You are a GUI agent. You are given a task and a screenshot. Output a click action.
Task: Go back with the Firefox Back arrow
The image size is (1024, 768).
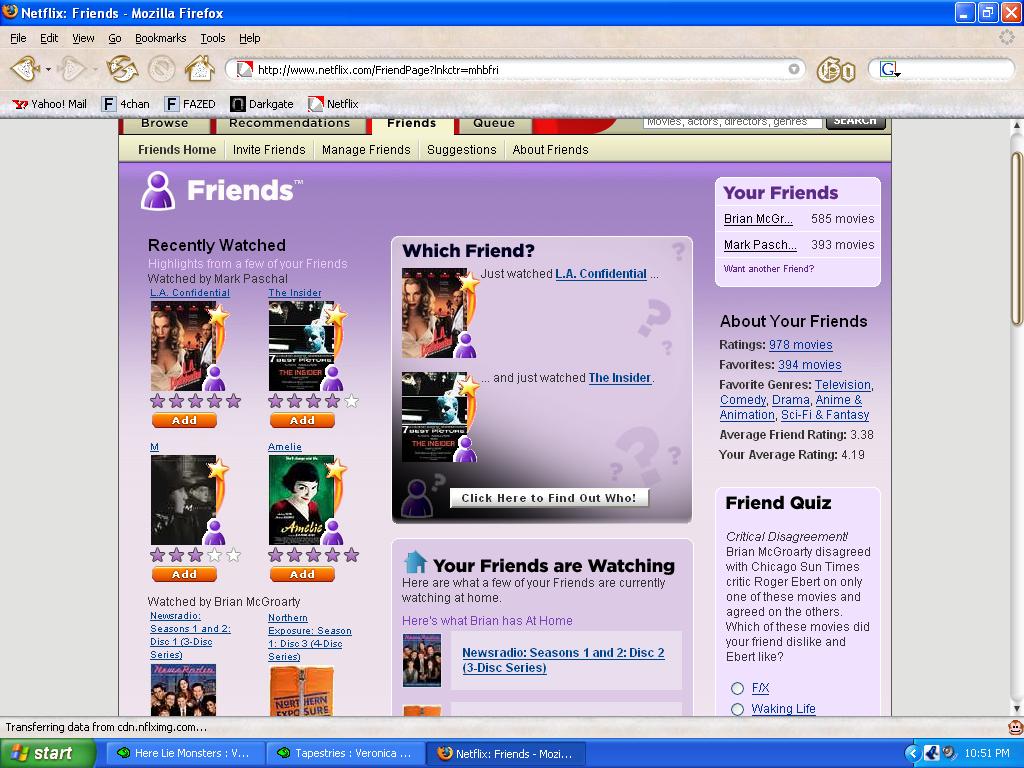(25, 69)
